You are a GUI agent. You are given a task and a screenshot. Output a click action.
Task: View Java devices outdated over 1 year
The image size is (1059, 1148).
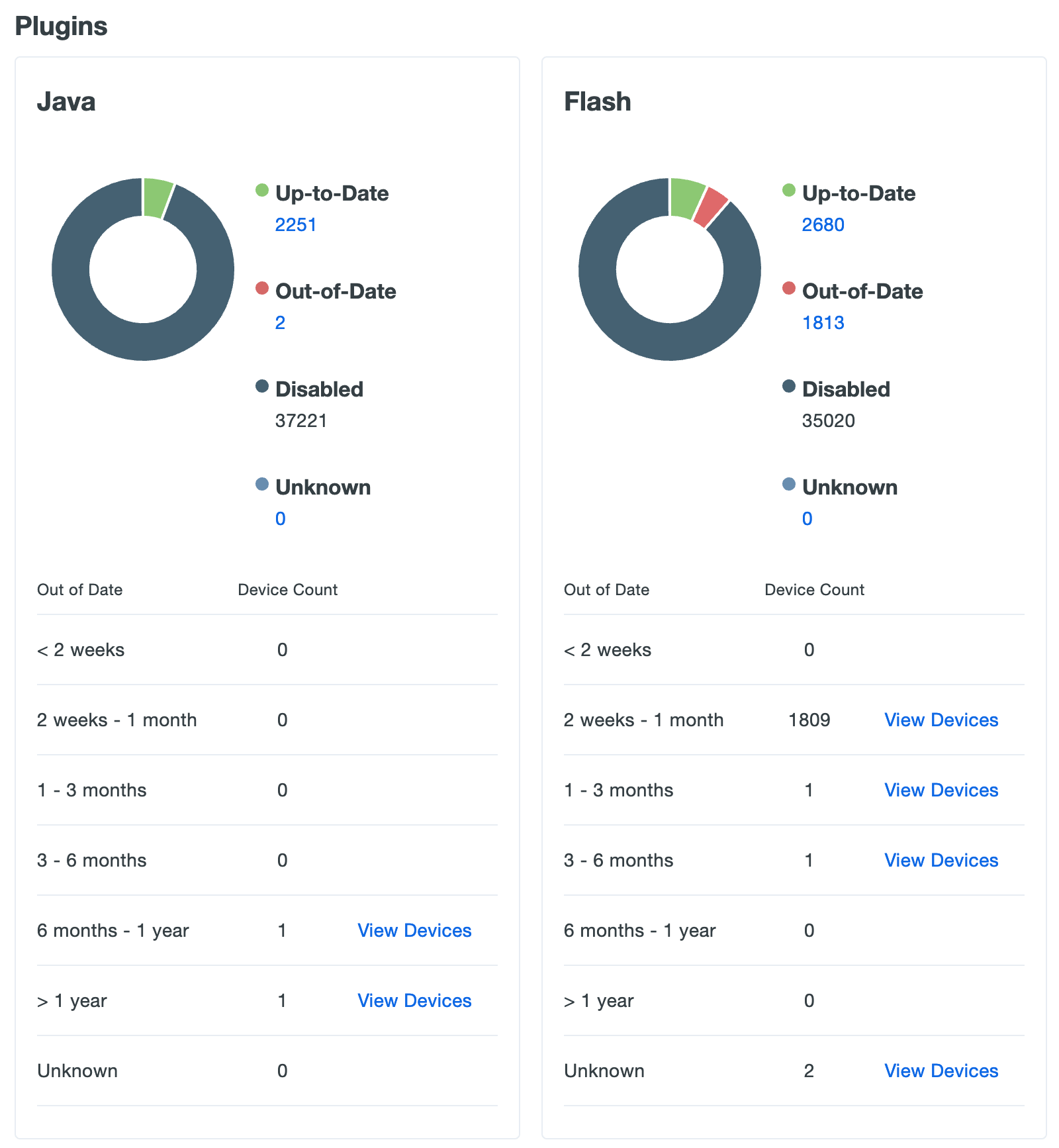click(414, 1001)
